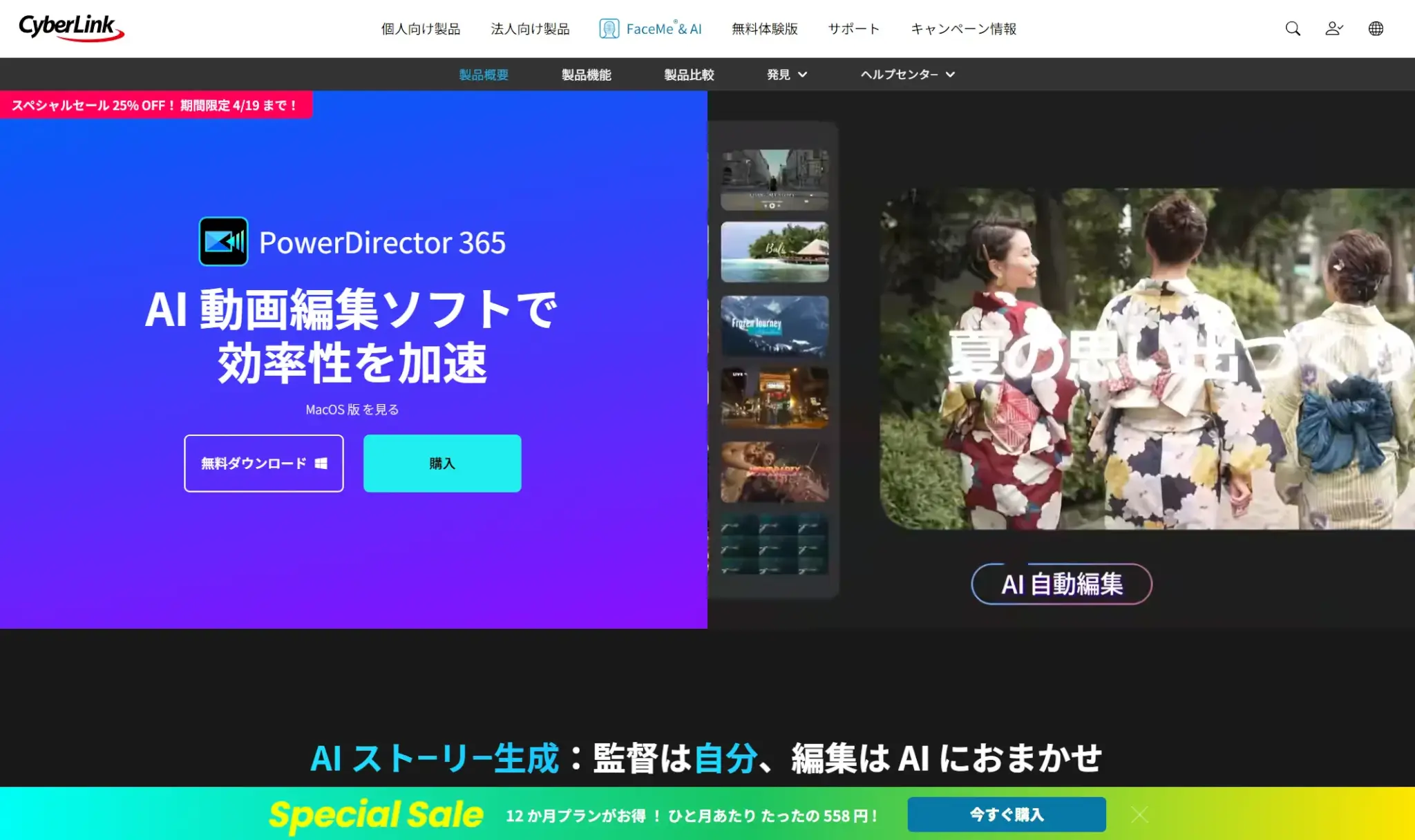Open the user account icon
The width and height of the screenshot is (1415, 840).
1333,28
